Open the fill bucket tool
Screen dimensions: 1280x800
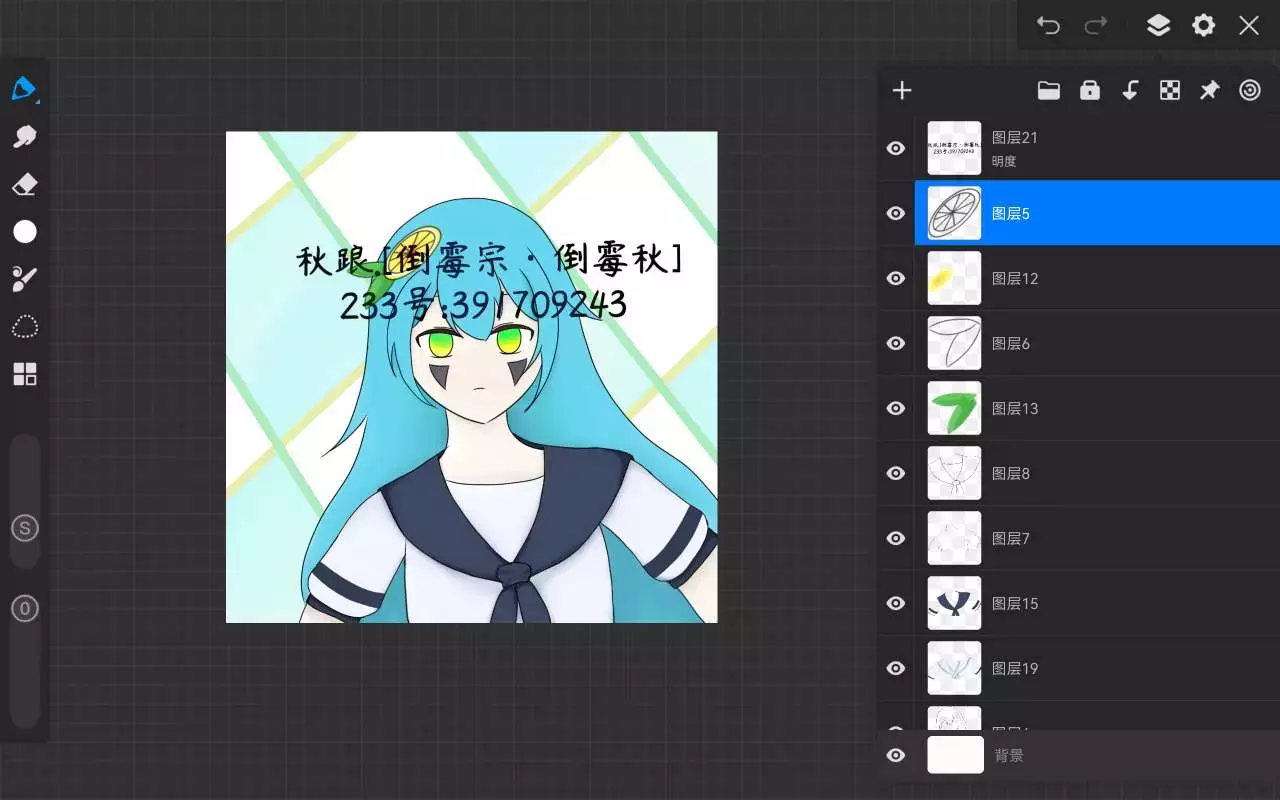pyautogui.click(x=24, y=279)
